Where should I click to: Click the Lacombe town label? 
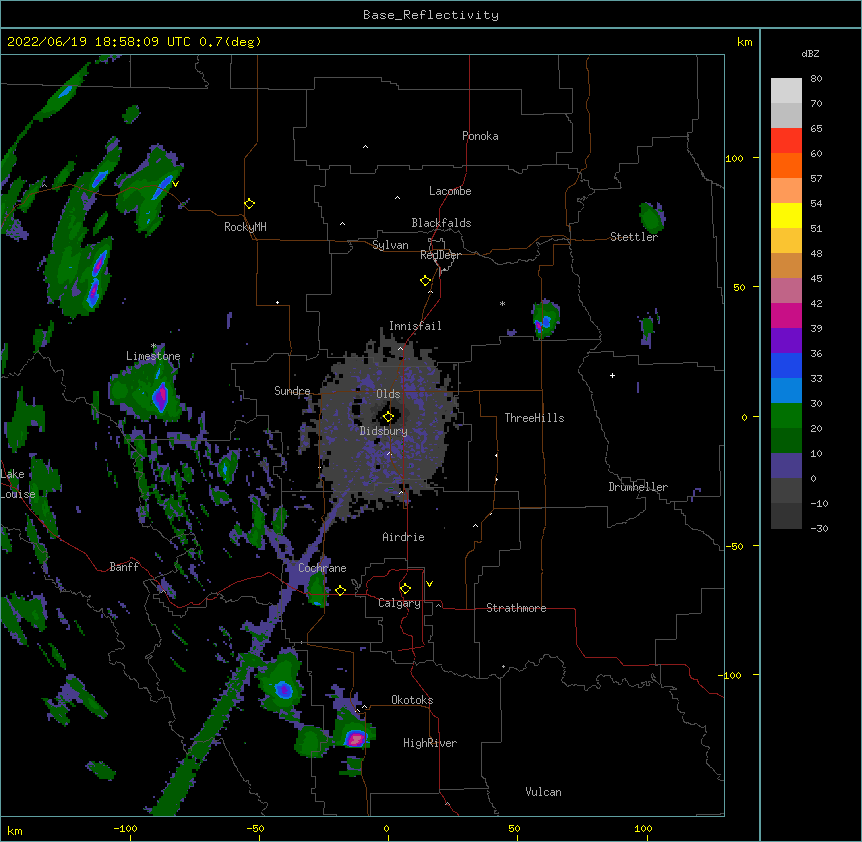coord(450,191)
